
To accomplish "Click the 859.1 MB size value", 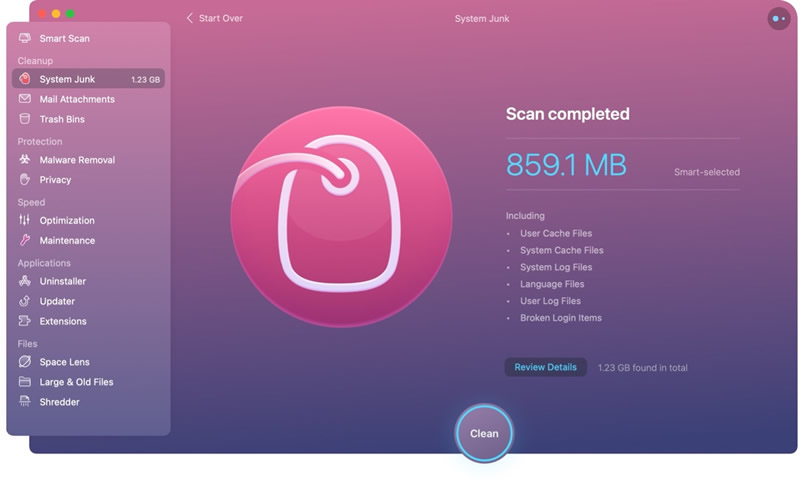I will (x=566, y=165).
